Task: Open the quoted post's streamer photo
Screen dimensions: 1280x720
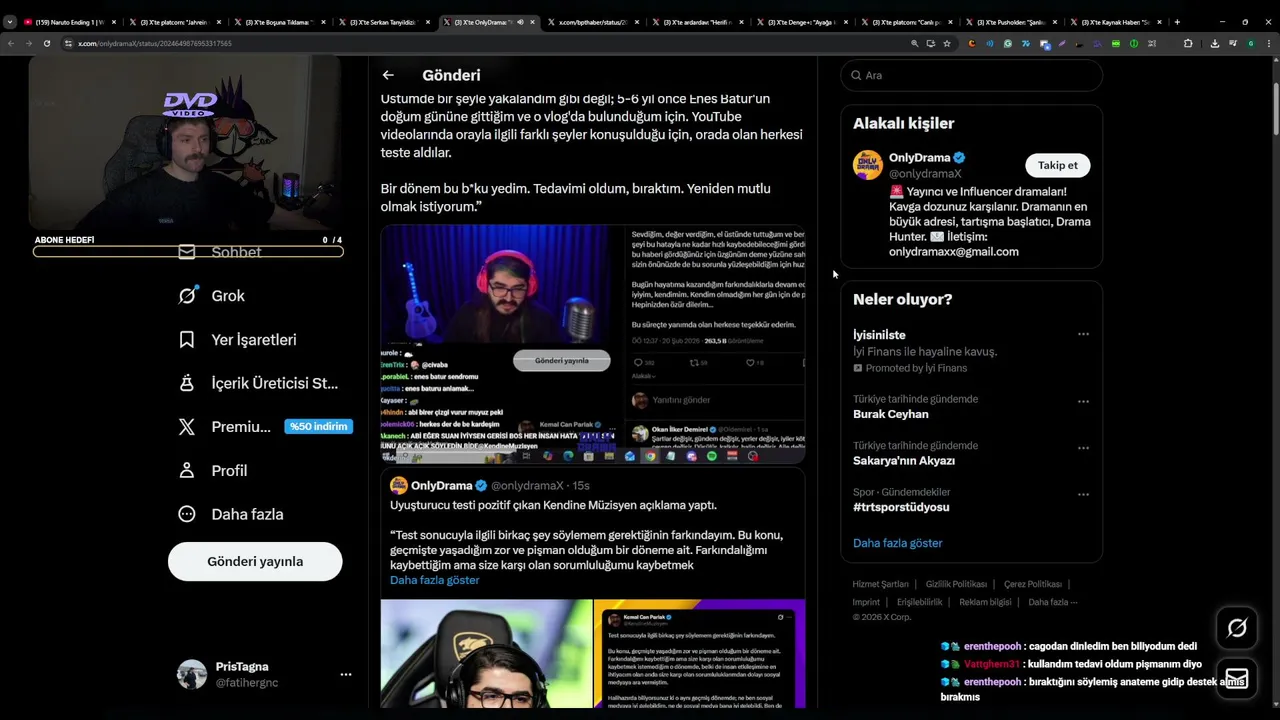Action: (486, 653)
